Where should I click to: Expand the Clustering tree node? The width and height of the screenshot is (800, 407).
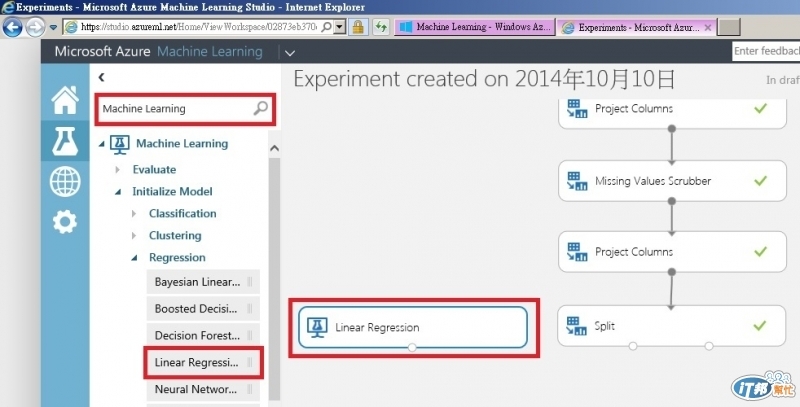(134, 236)
